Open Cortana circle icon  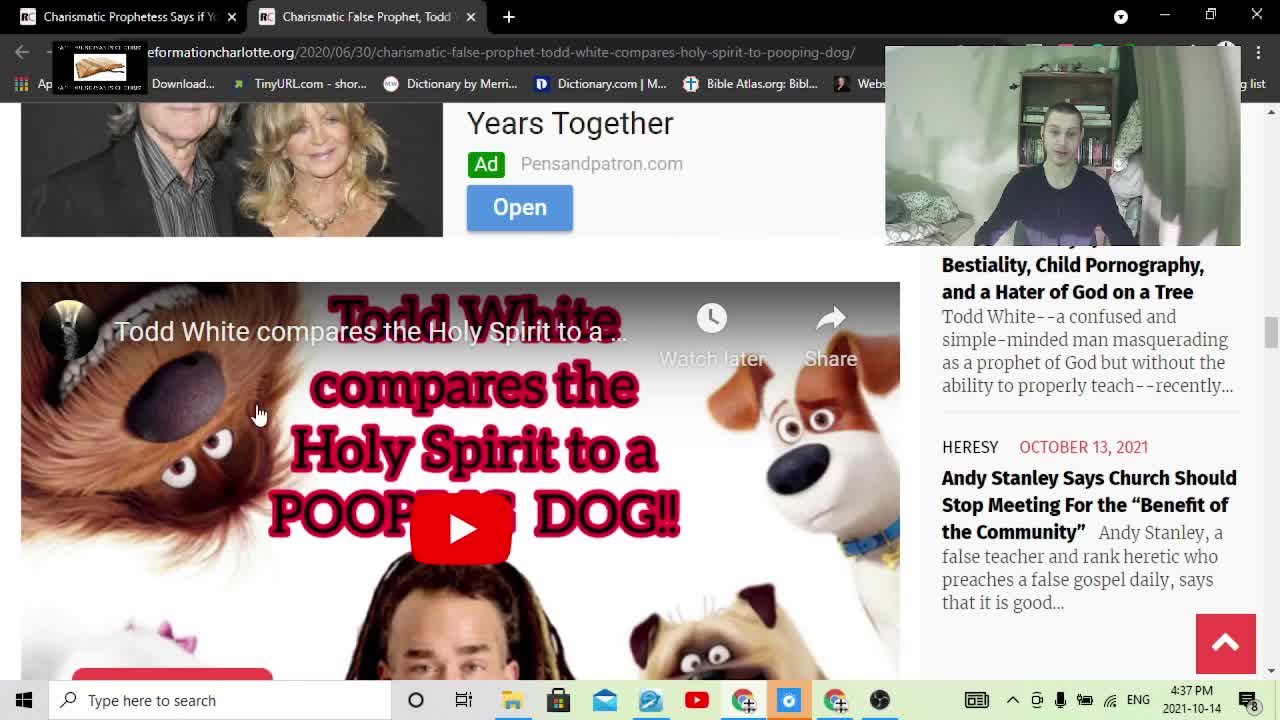pos(416,700)
